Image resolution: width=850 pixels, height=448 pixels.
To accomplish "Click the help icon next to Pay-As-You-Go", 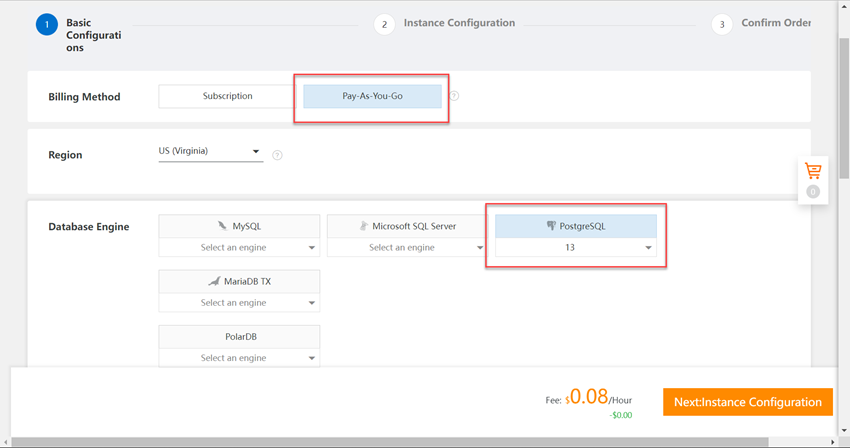I will click(x=454, y=96).
